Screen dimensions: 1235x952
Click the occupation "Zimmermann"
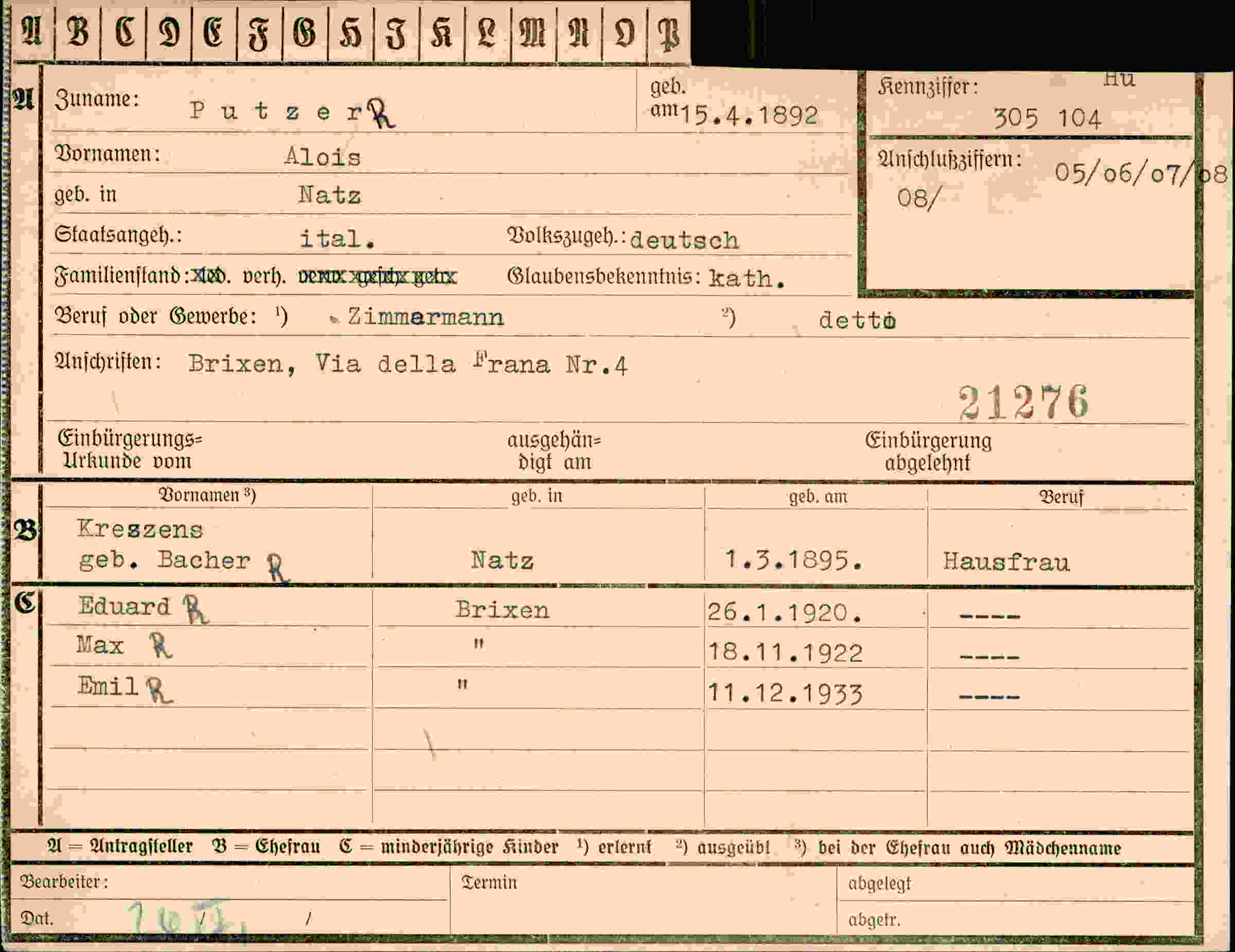point(425,317)
